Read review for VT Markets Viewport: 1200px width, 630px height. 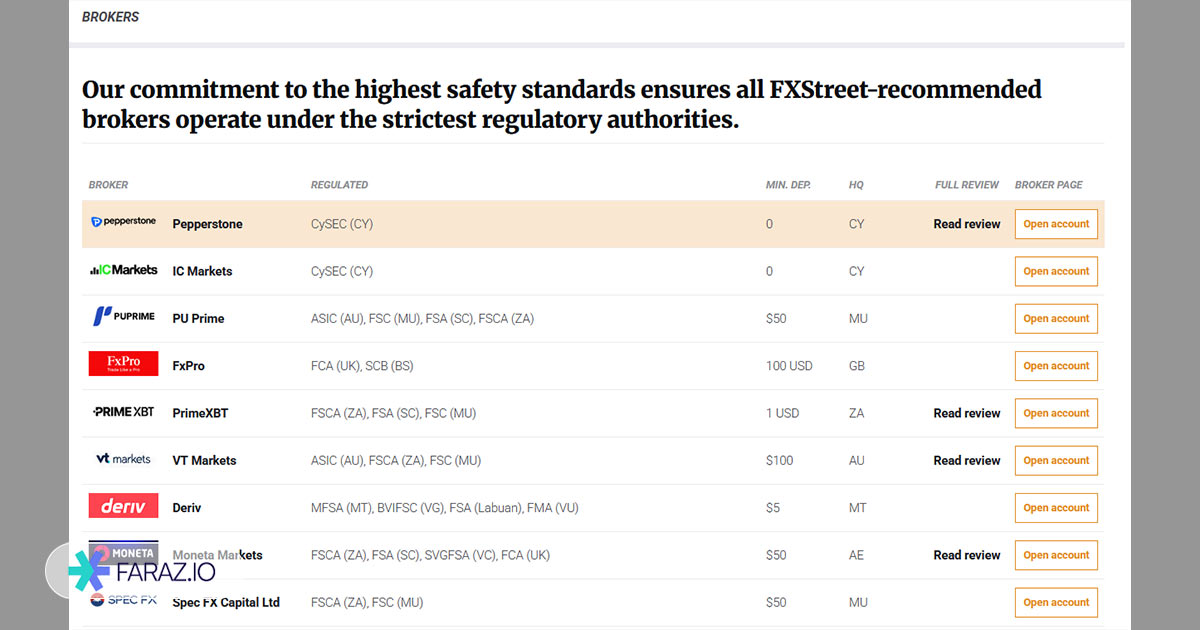click(967, 461)
